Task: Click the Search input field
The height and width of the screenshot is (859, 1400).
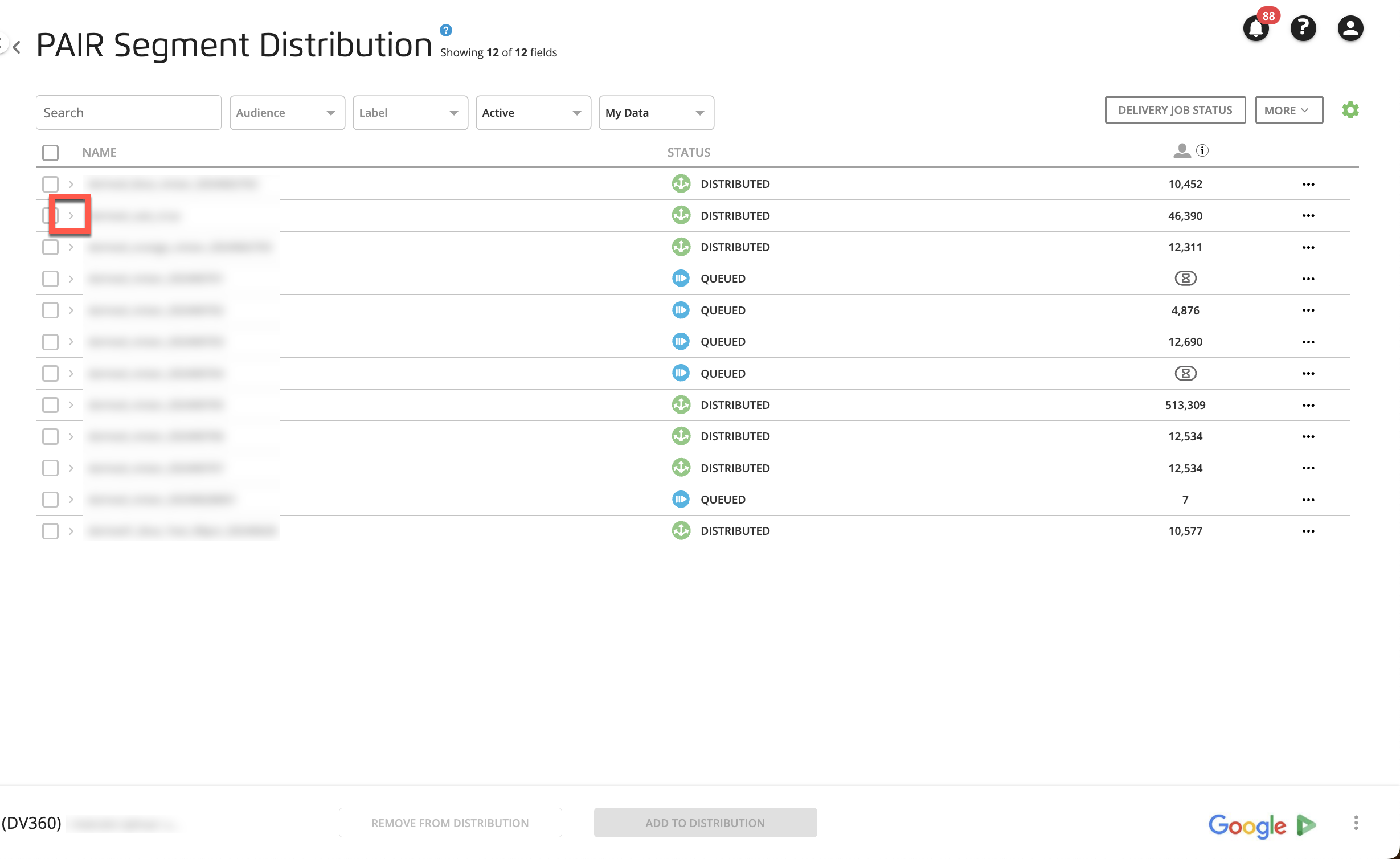Action: [x=128, y=111]
